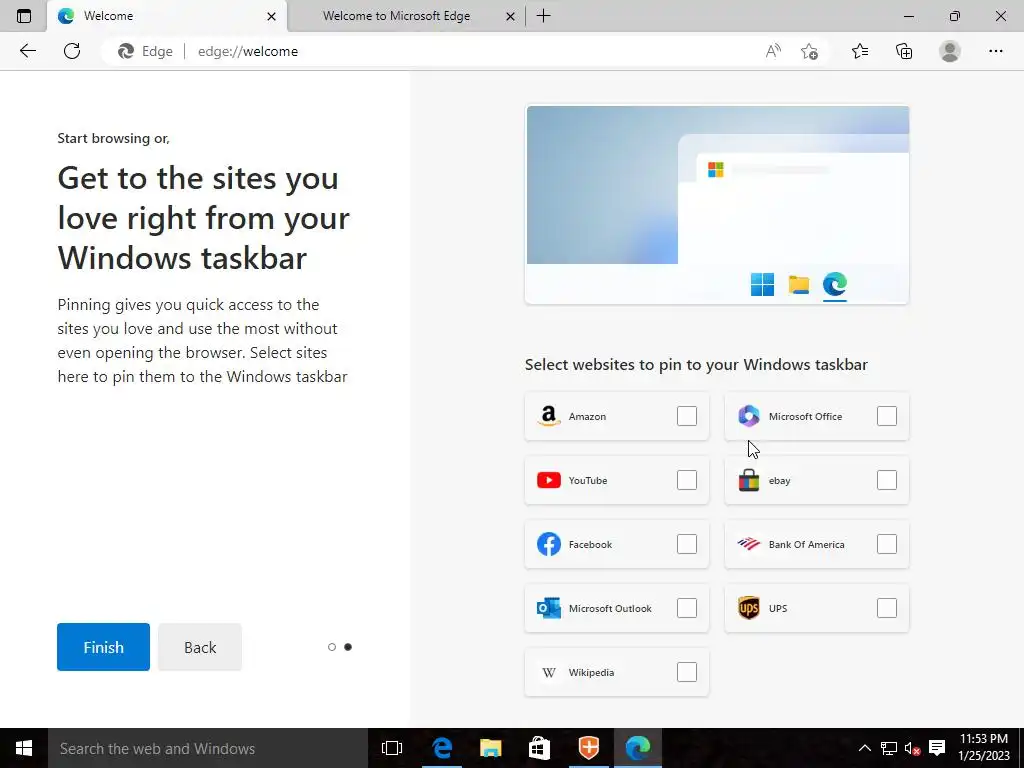Click the new Edge icon on taskbar
This screenshot has width=1024, height=768.
tap(638, 748)
